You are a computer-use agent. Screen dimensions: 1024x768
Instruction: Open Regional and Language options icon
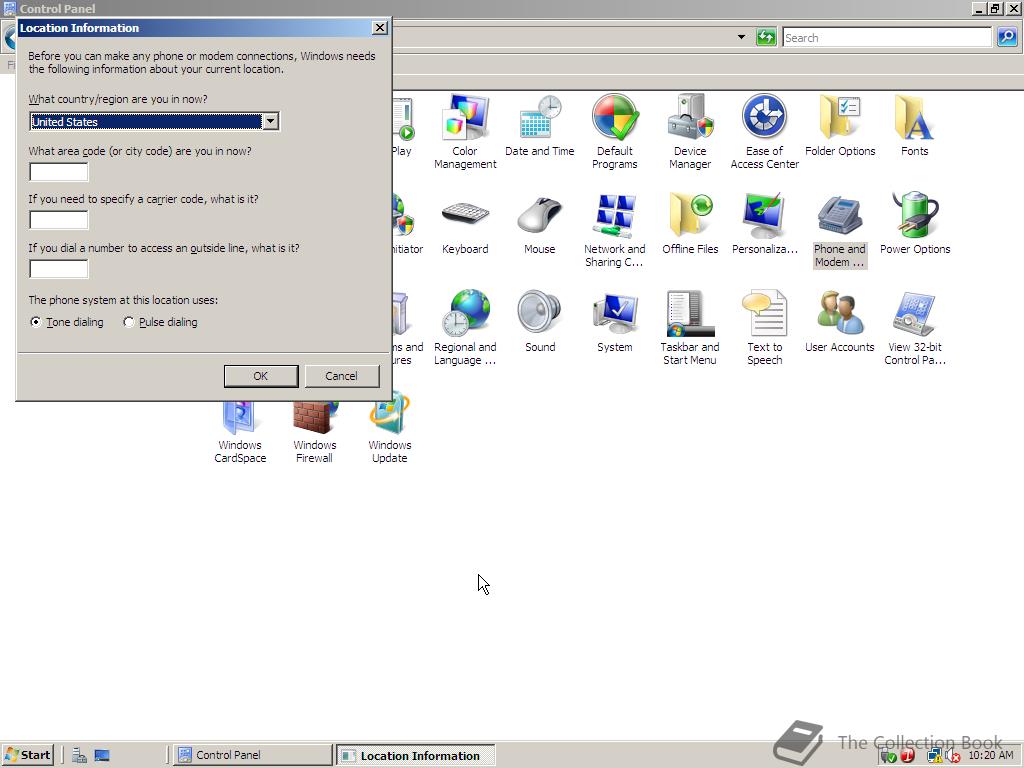(465, 328)
